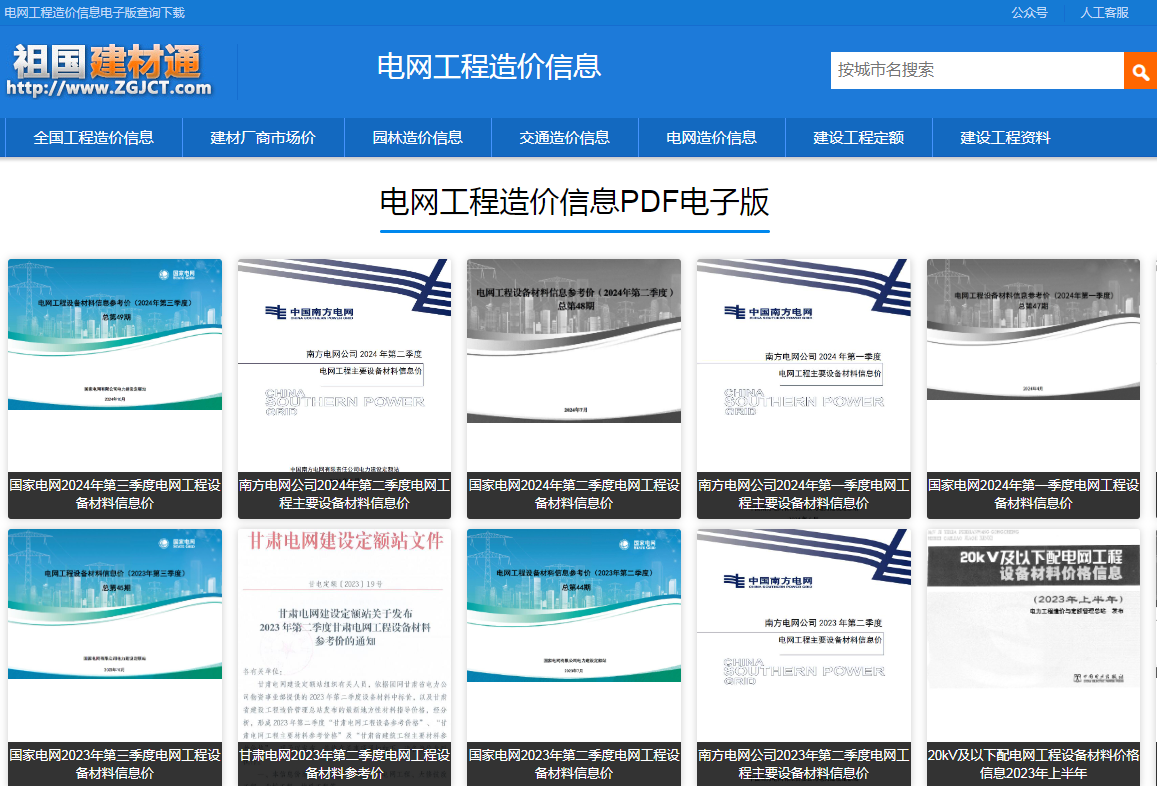Open the 公众号 link in top bar
Image resolution: width=1157 pixels, height=786 pixels.
click(x=1029, y=13)
